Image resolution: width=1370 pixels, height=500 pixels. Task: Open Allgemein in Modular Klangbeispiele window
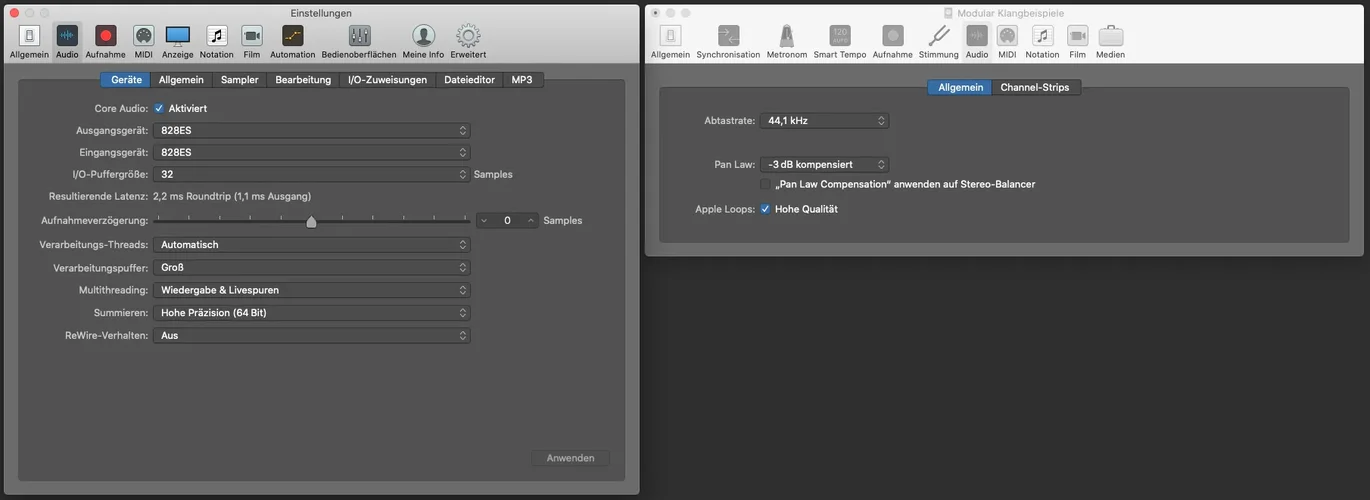pos(671,41)
